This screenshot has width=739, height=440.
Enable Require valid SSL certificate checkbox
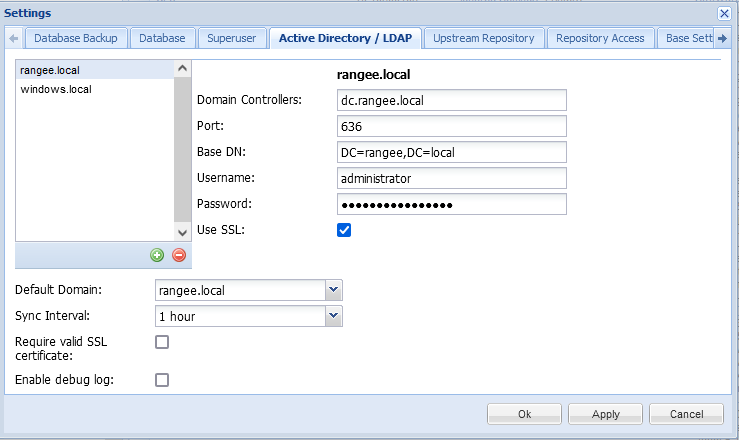pyautogui.click(x=162, y=342)
